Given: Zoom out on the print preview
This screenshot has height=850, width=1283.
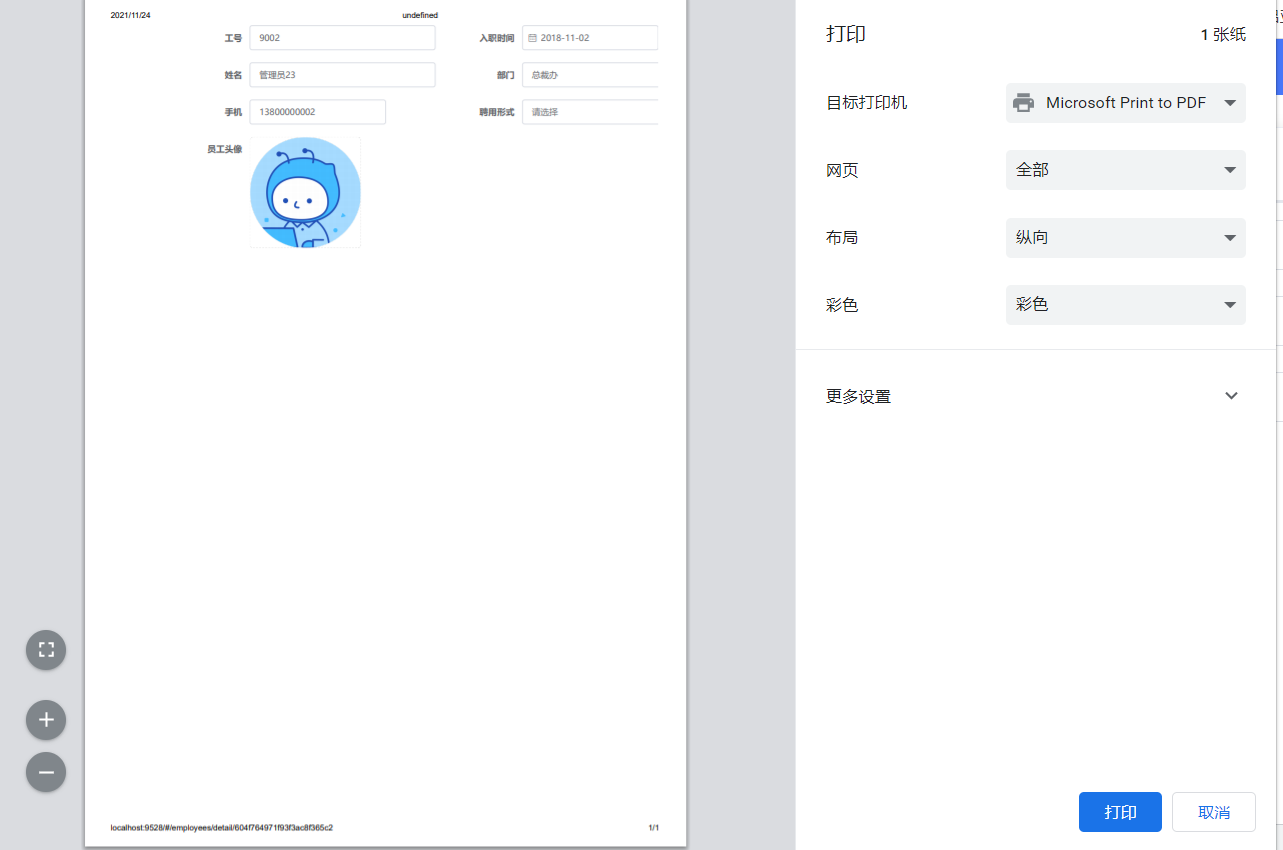Looking at the screenshot, I should tap(45, 771).
